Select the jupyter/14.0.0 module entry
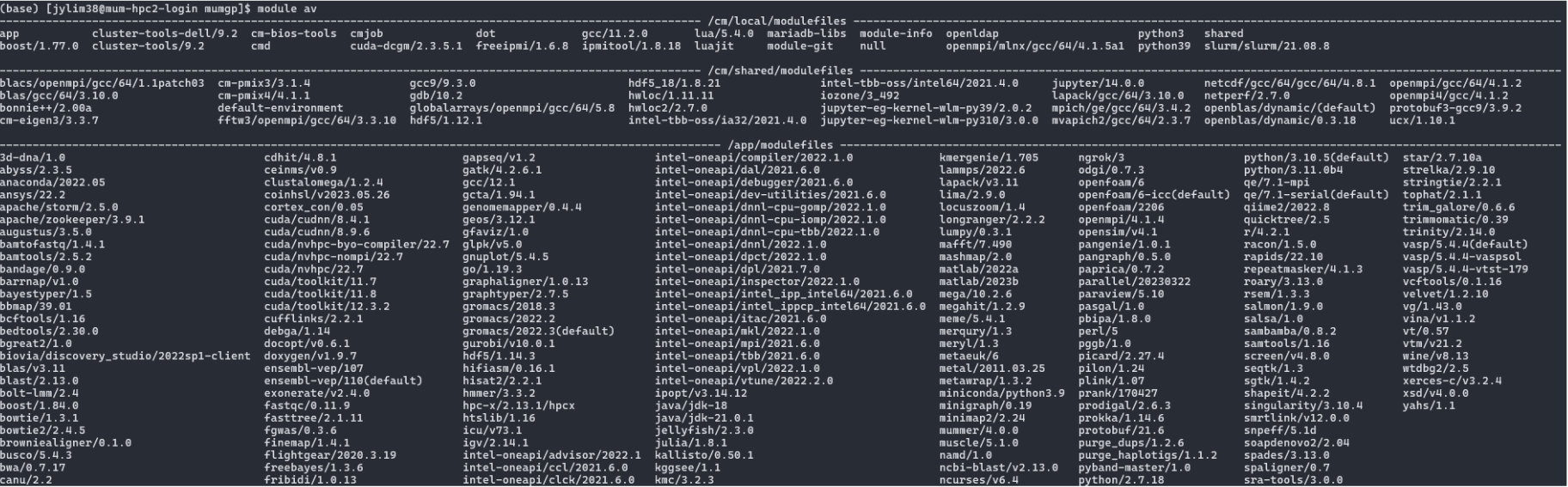 (x=1086, y=83)
